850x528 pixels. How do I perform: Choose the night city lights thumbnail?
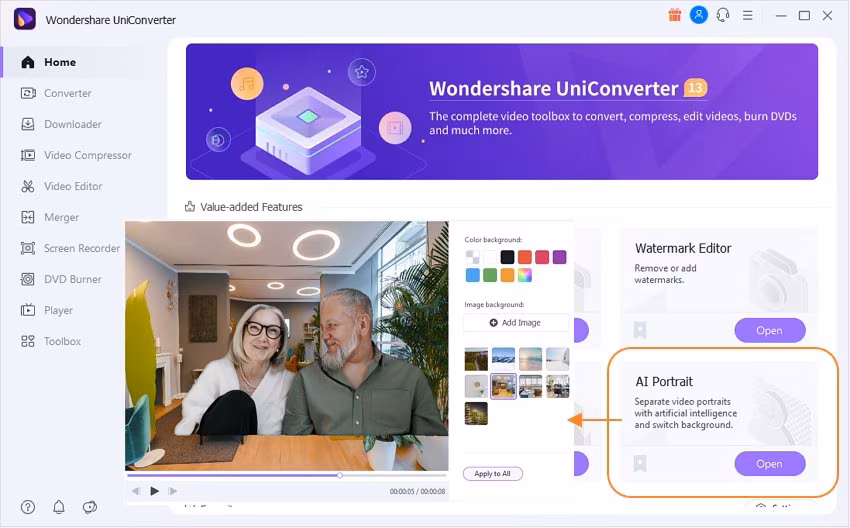pyautogui.click(x=476, y=414)
